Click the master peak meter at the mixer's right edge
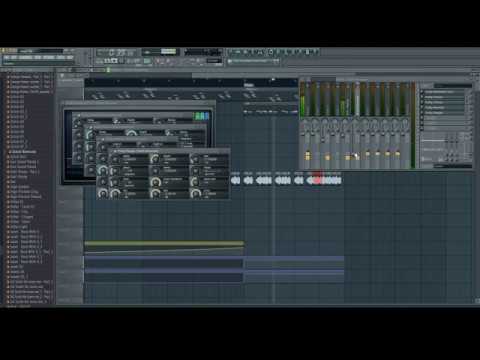This screenshot has width=480, height=360. tap(413, 125)
